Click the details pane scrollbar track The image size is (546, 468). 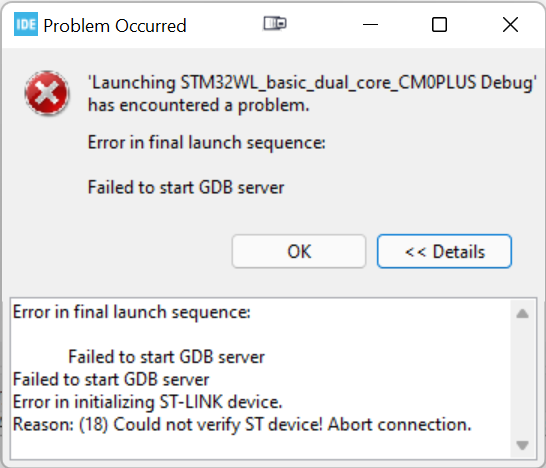(x=522, y=379)
